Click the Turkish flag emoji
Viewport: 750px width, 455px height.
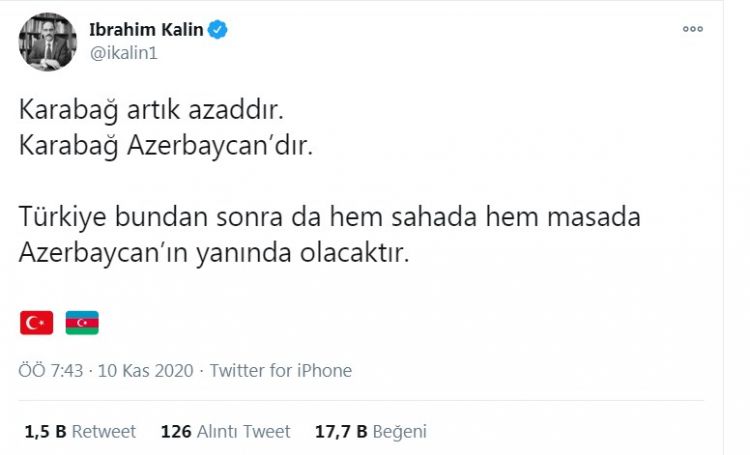(x=37, y=322)
